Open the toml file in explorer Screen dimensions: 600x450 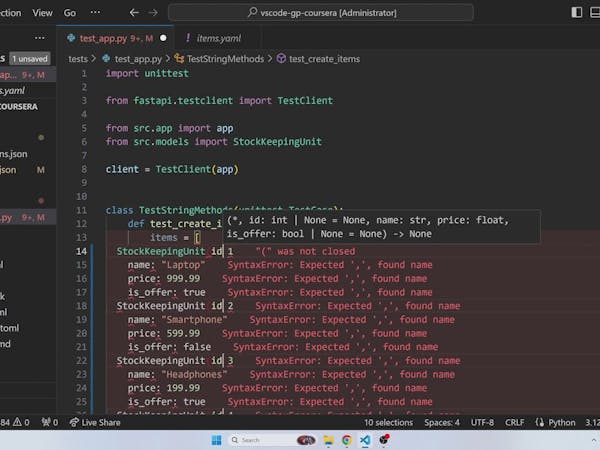coord(27,328)
